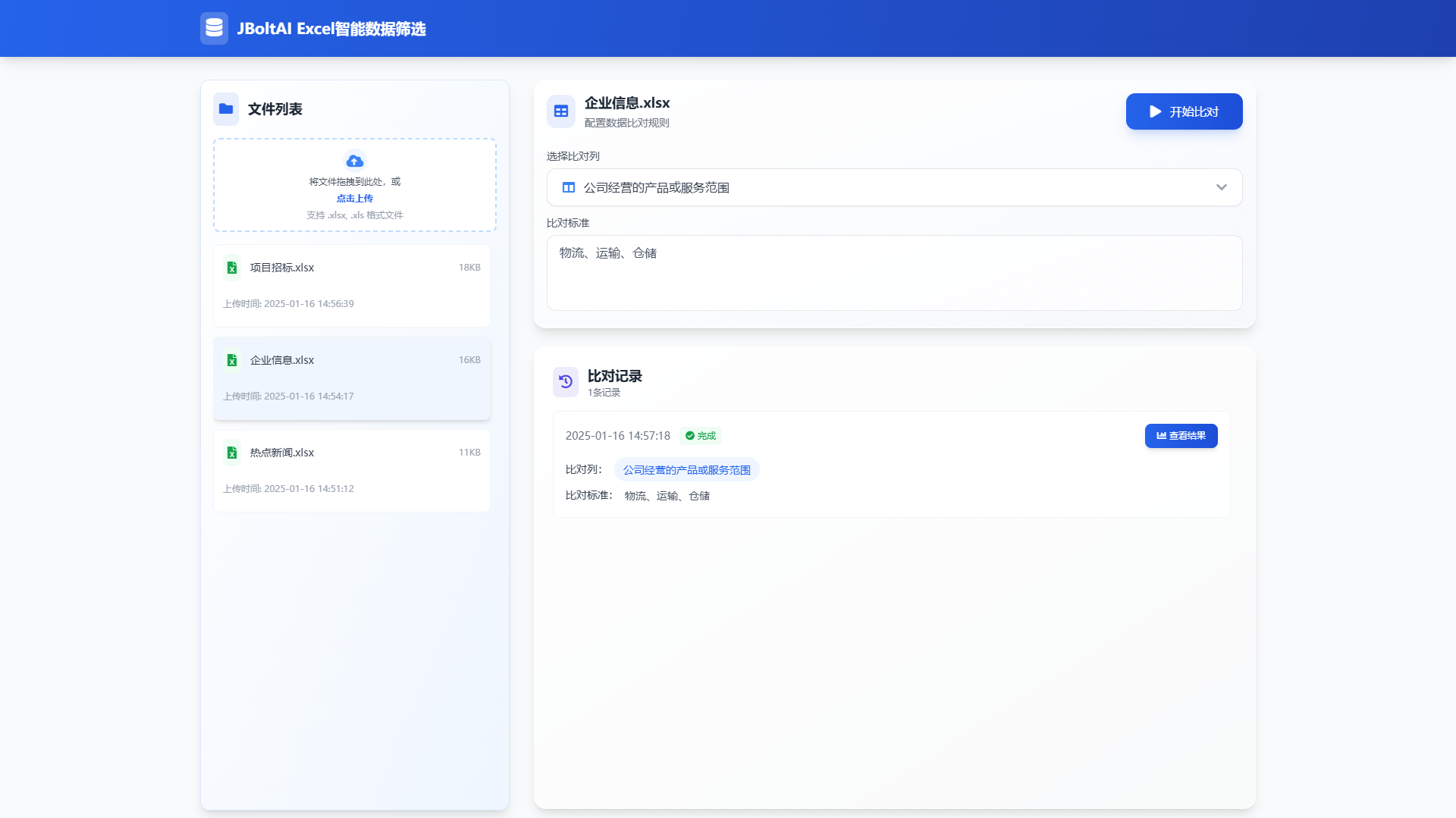Click the Excel icon of 企业信息.xlsx
Viewport: 1456px width, 818px height.
pos(232,360)
